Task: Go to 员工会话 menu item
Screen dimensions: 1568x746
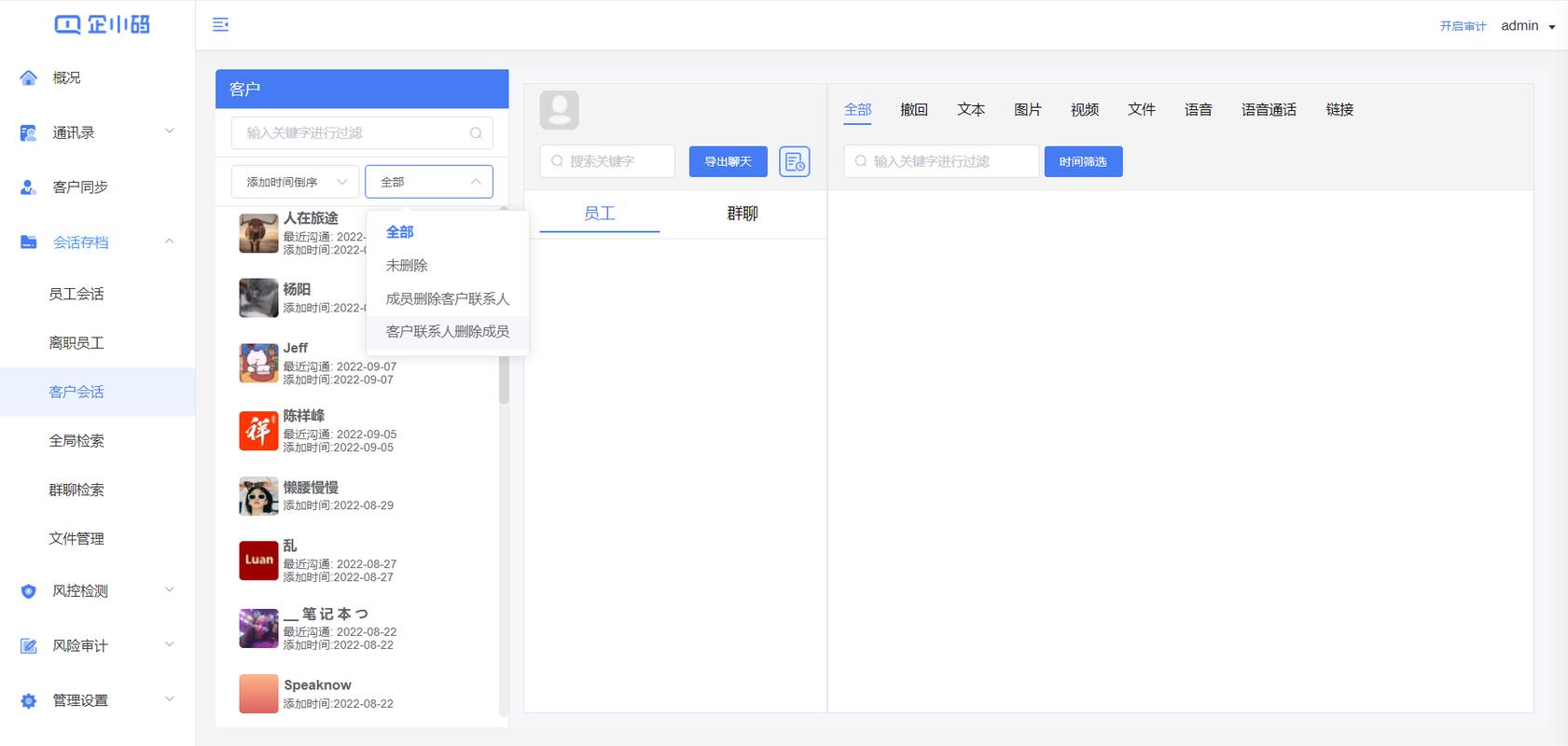Action: (x=97, y=294)
